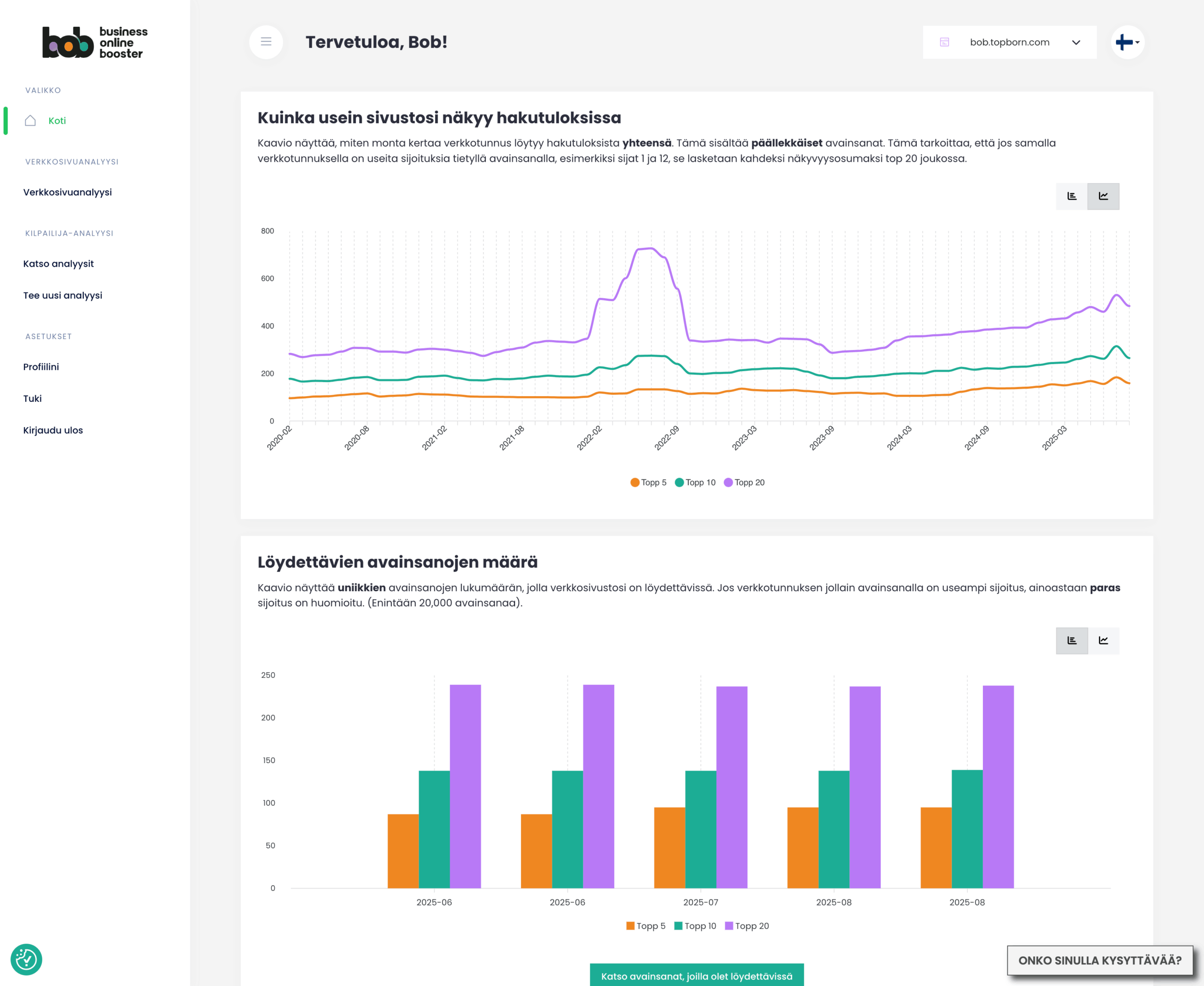The image size is (1204, 986).
Task: Click the cookie consent badge icon
Action: [x=26, y=959]
